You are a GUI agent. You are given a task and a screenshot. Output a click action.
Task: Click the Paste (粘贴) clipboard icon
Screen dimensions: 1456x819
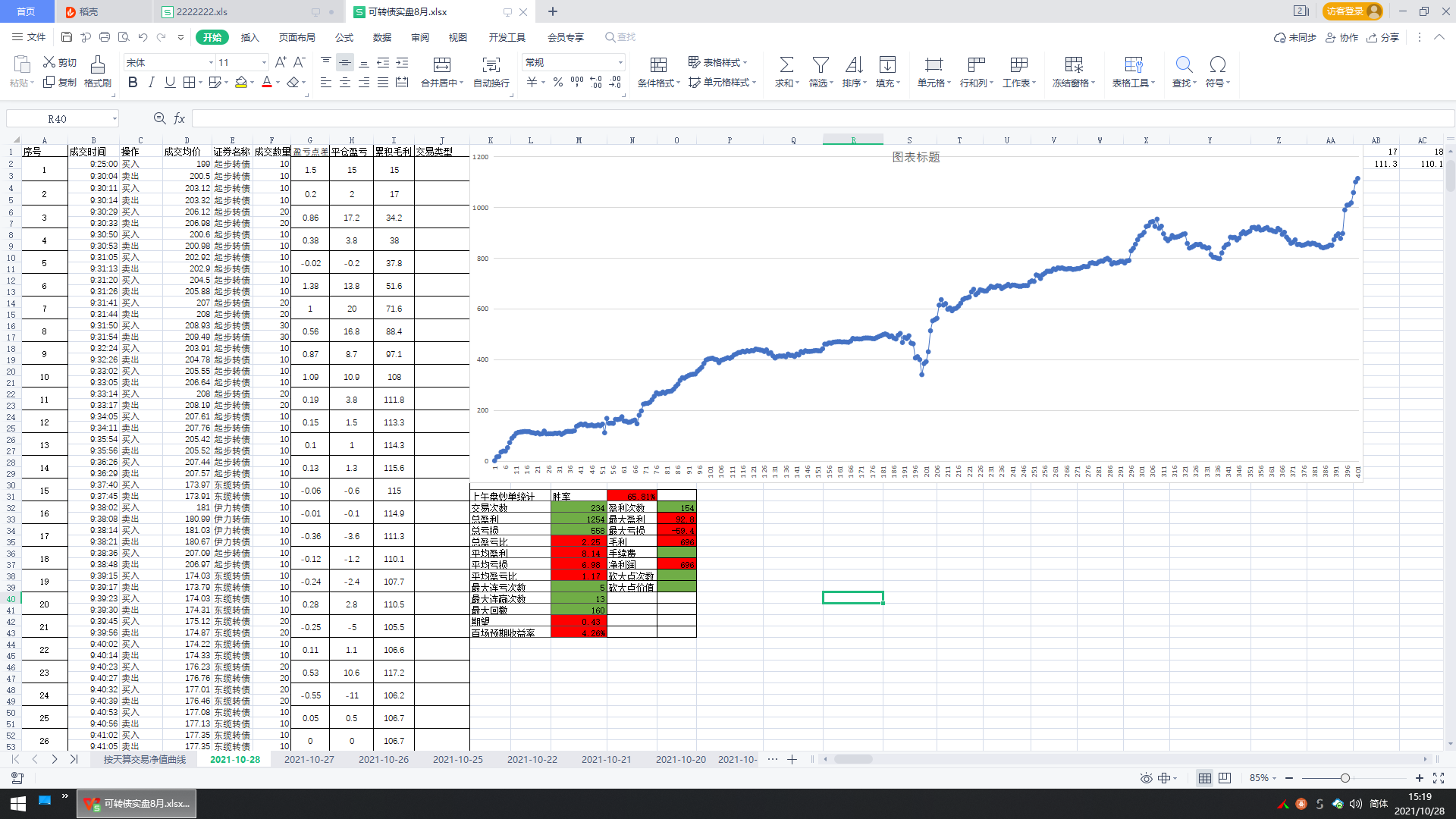(22, 64)
